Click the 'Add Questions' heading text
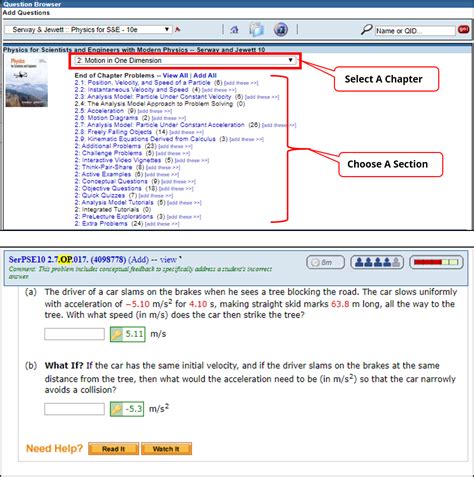This screenshot has height=477, width=474. (26, 13)
